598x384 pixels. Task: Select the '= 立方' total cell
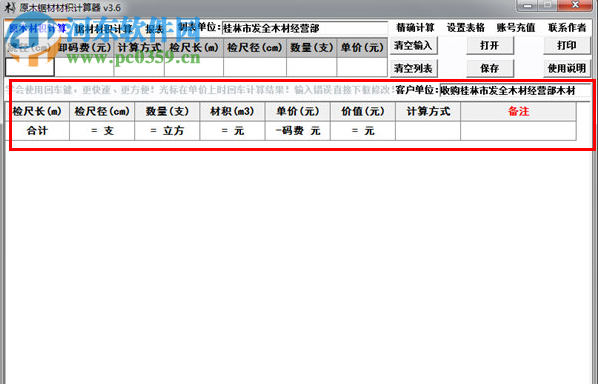point(167,131)
